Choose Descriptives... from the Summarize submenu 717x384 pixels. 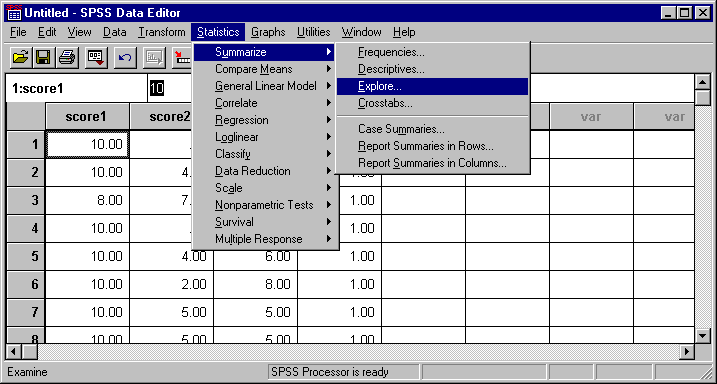click(432, 69)
